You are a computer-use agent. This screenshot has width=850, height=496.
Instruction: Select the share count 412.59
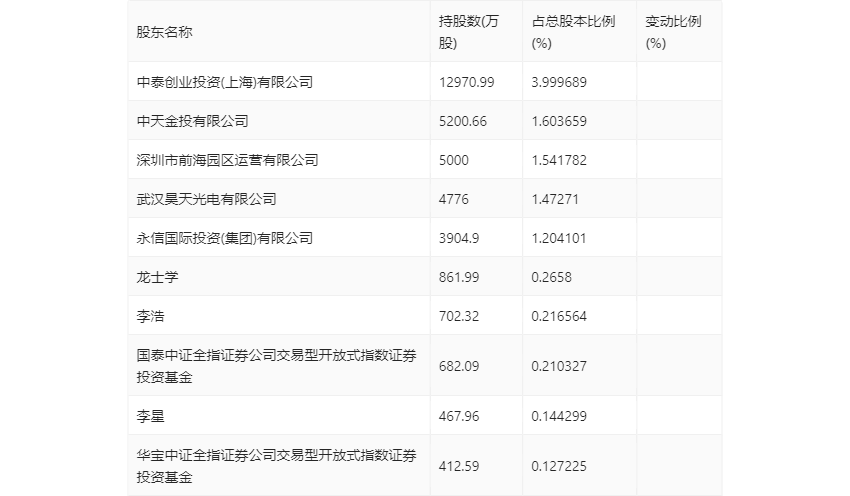459,466
